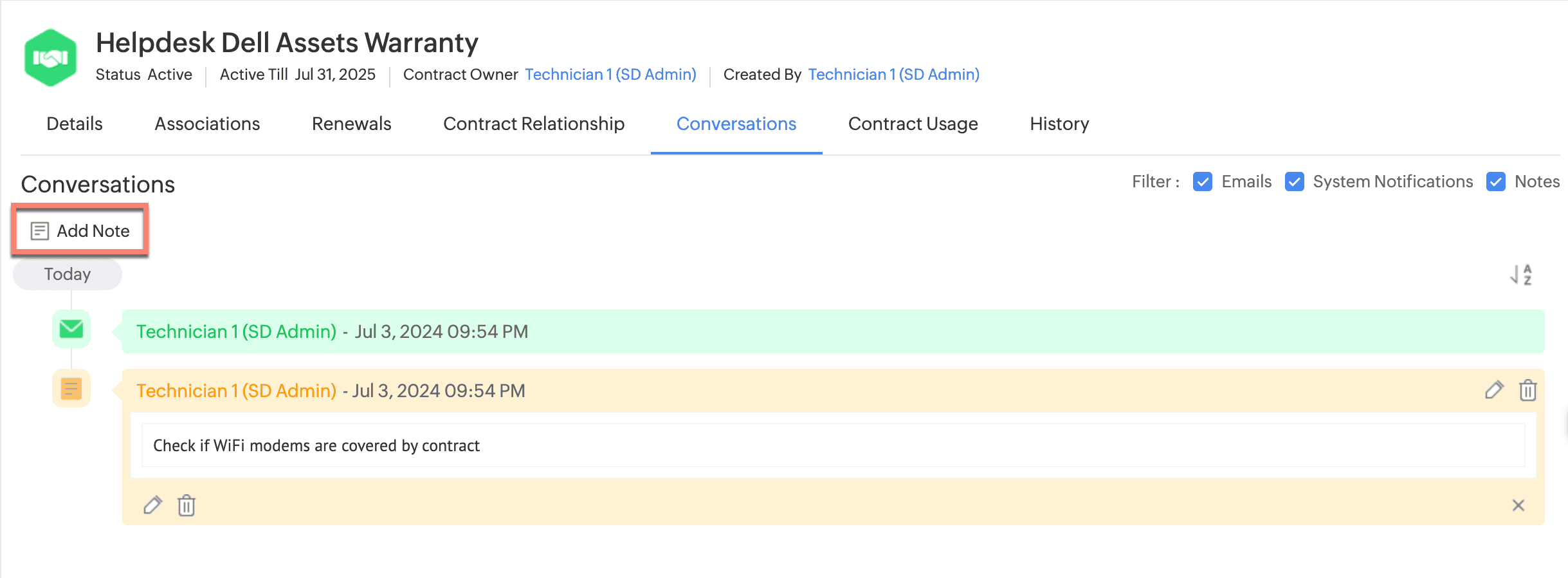Open the Renewals tab

(351, 124)
